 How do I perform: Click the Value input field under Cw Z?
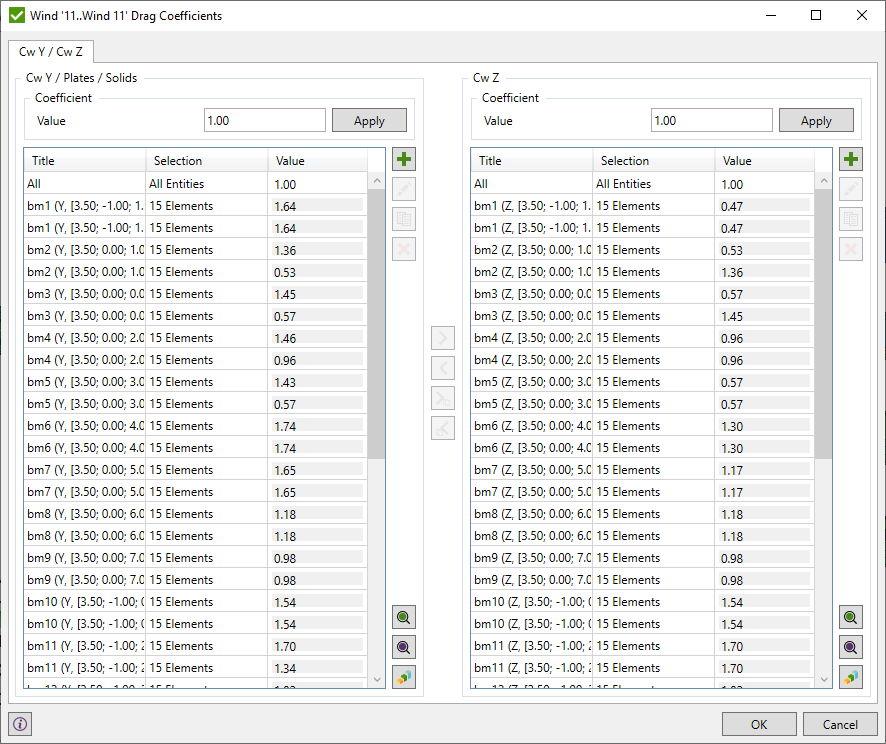pos(711,119)
